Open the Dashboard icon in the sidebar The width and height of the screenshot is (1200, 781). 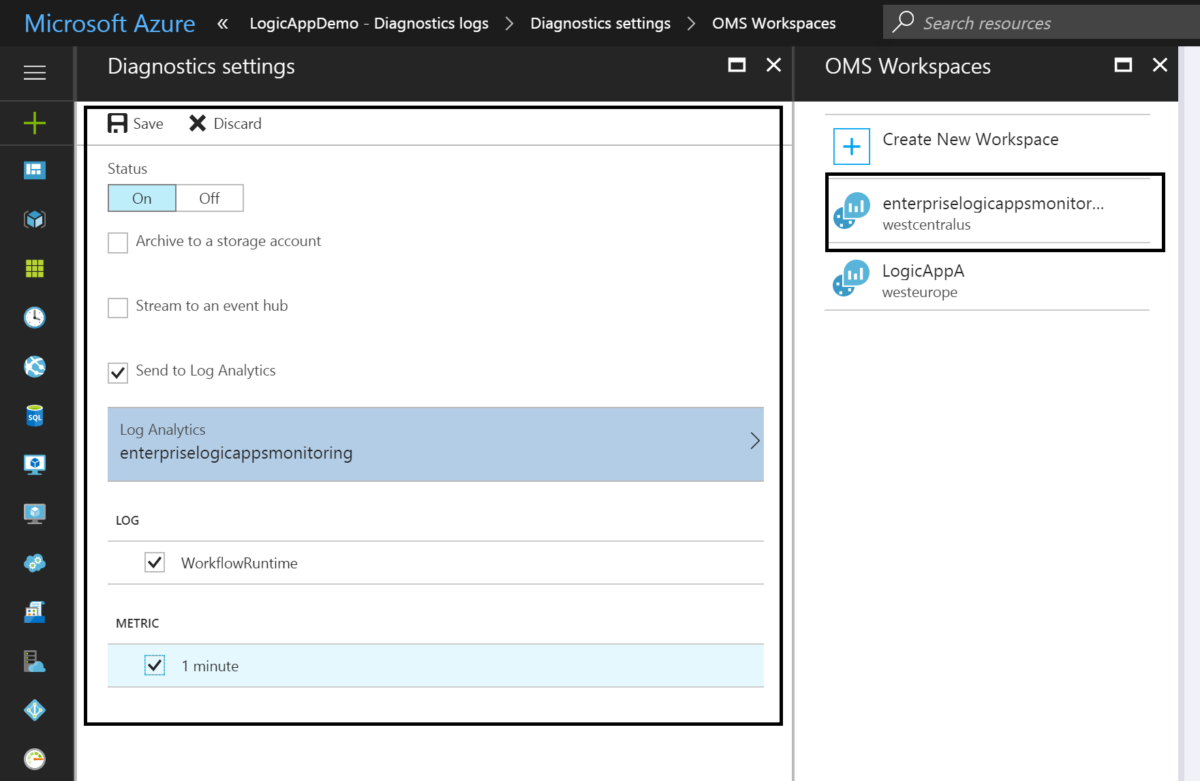[x=36, y=170]
